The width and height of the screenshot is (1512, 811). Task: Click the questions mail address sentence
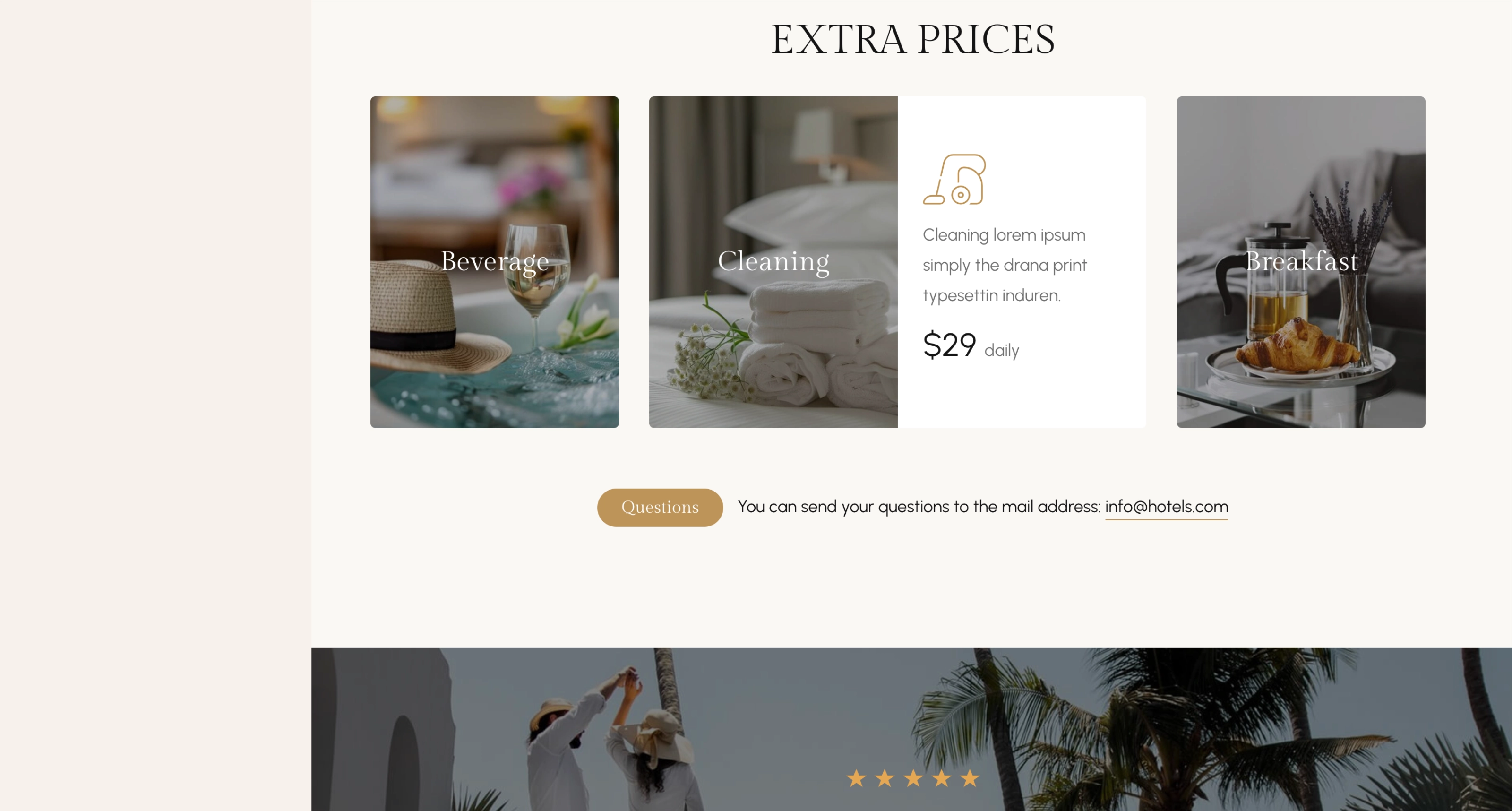983,507
